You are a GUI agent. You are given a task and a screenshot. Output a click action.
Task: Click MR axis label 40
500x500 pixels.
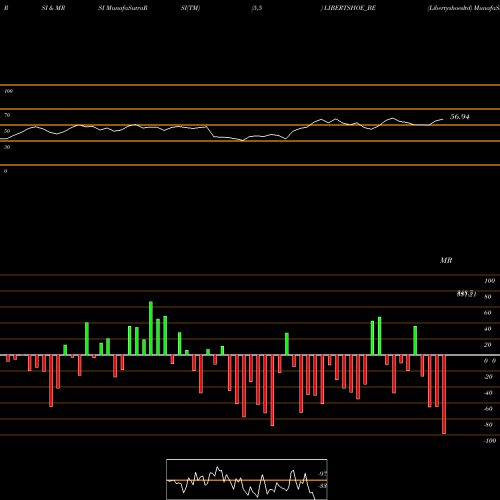[488, 329]
